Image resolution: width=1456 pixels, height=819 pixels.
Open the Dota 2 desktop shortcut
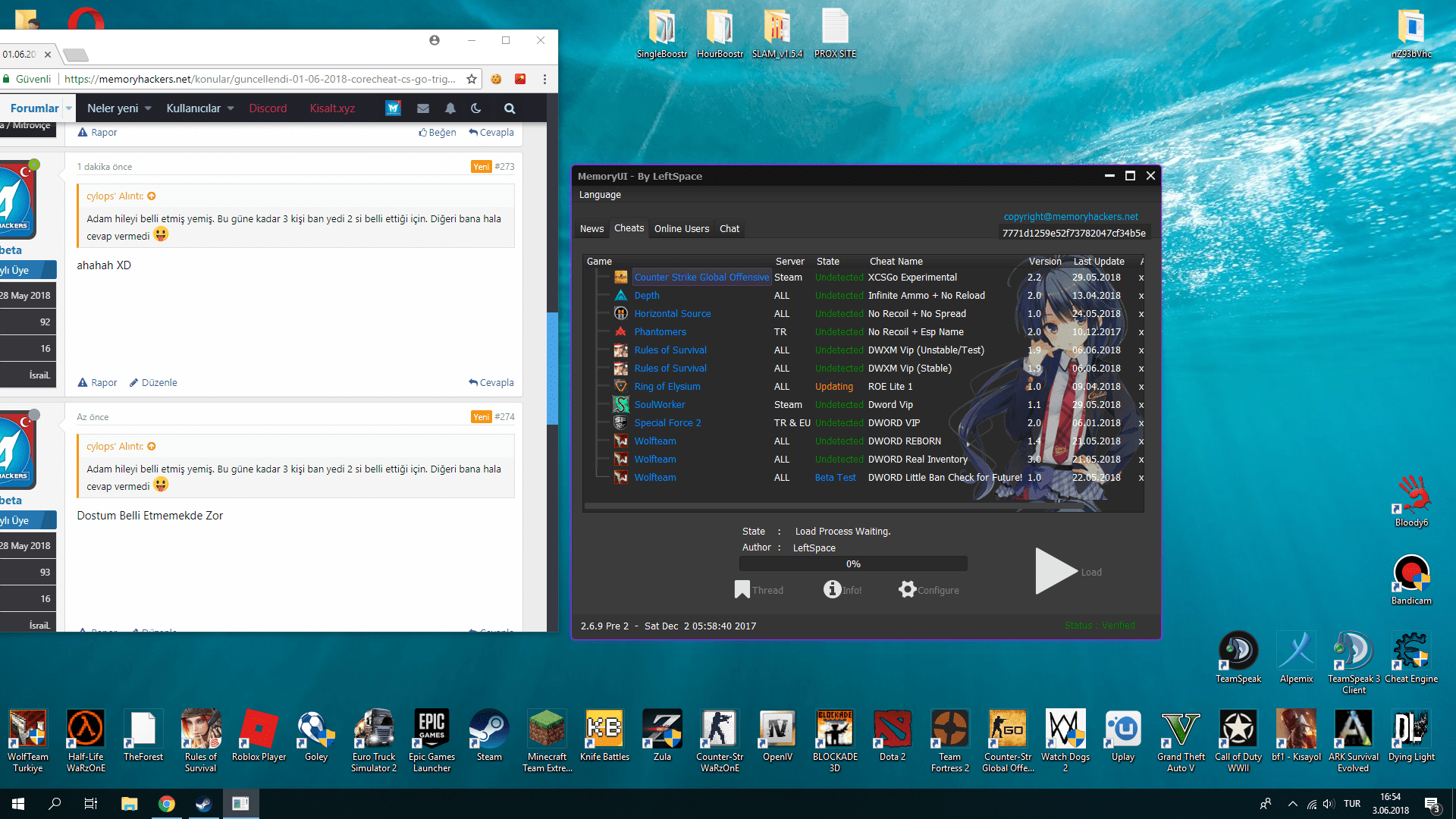[893, 735]
